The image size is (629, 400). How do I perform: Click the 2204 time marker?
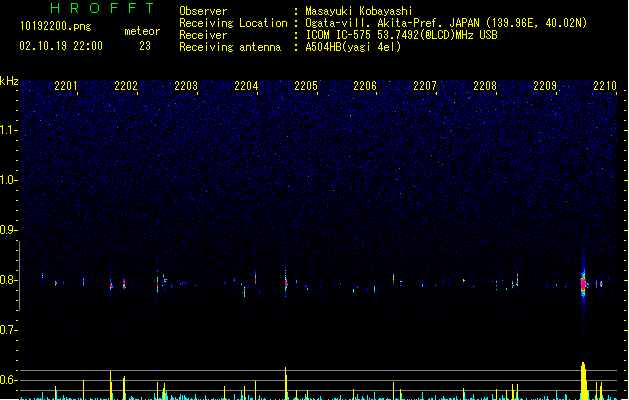point(246,86)
